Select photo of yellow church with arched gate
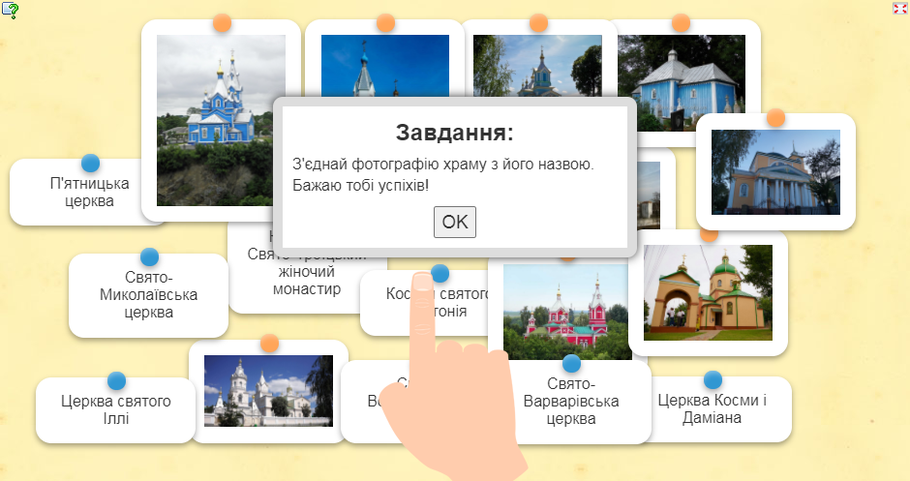This screenshot has height=481, width=910. 708,292
